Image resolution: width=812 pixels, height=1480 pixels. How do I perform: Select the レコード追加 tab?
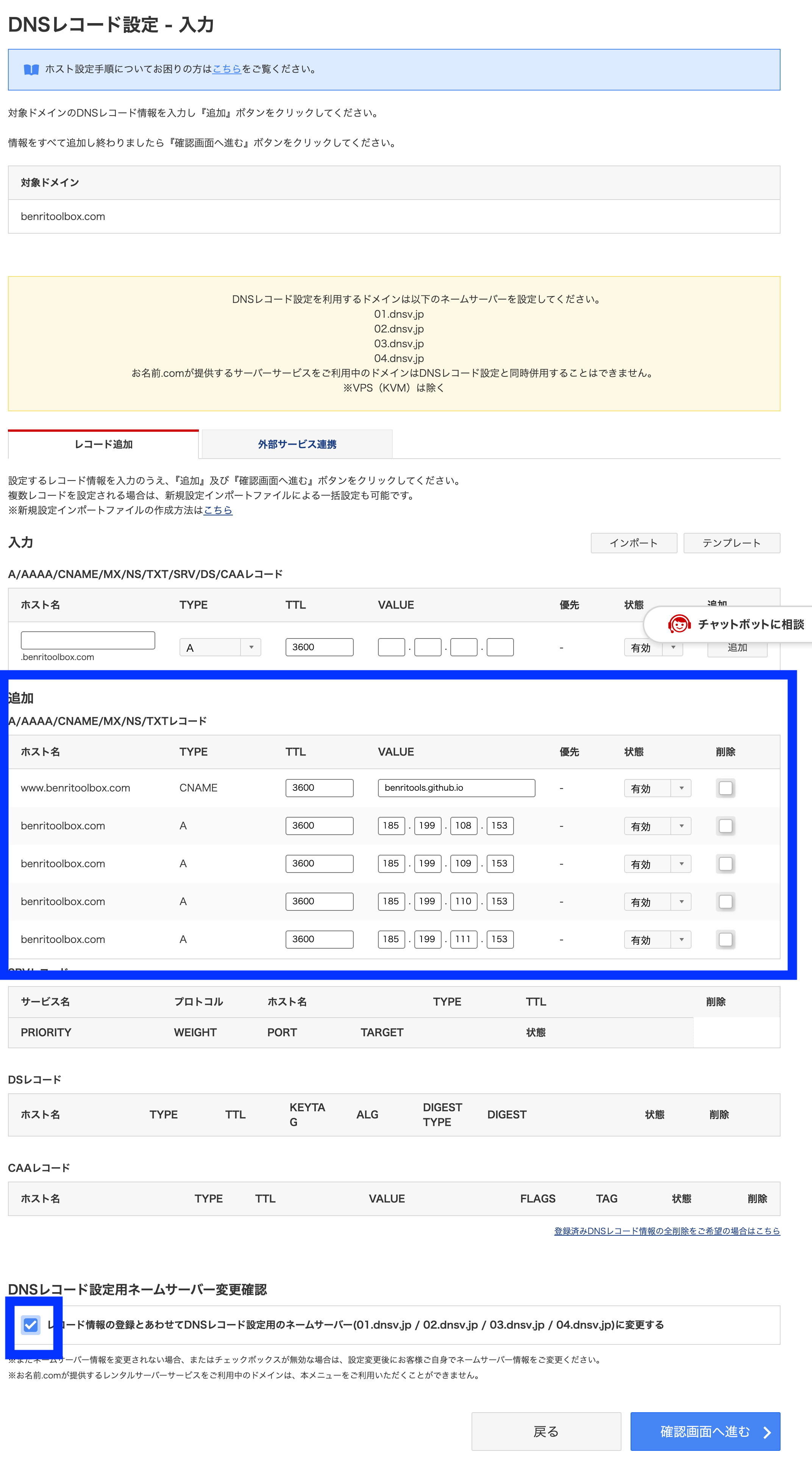pos(103,444)
